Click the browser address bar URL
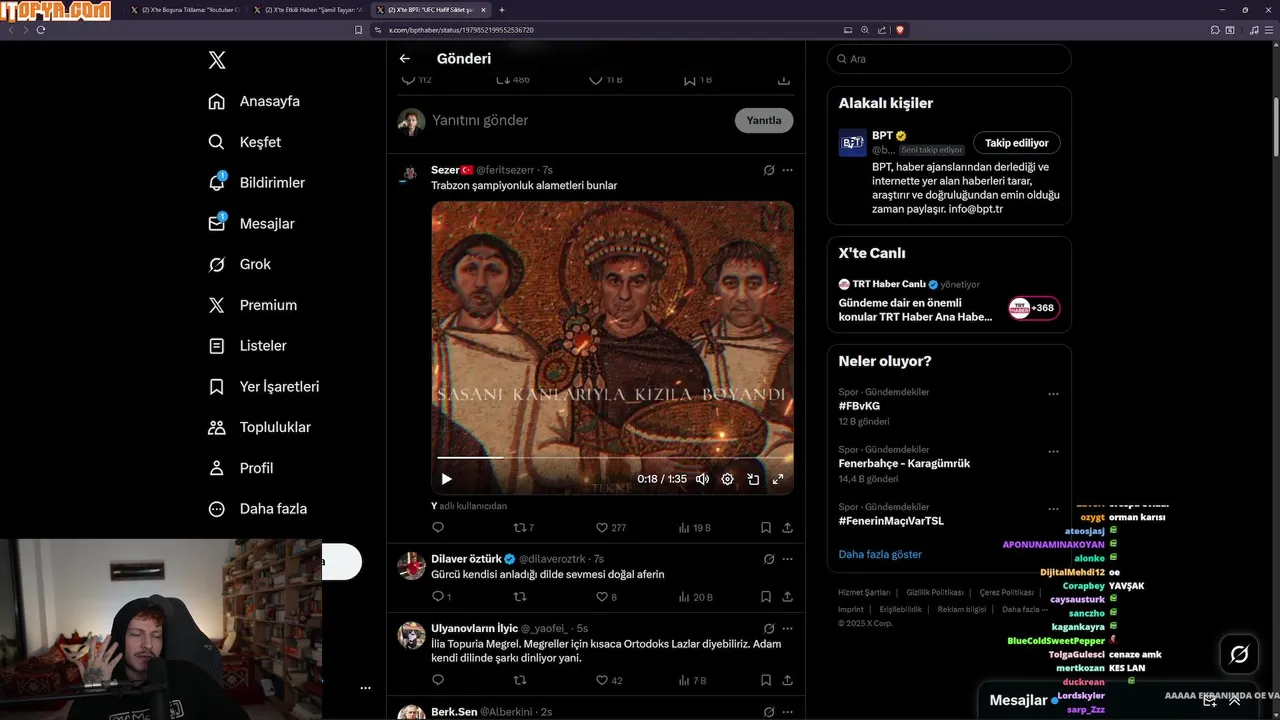The height and width of the screenshot is (720, 1280). pyautogui.click(x=461, y=30)
